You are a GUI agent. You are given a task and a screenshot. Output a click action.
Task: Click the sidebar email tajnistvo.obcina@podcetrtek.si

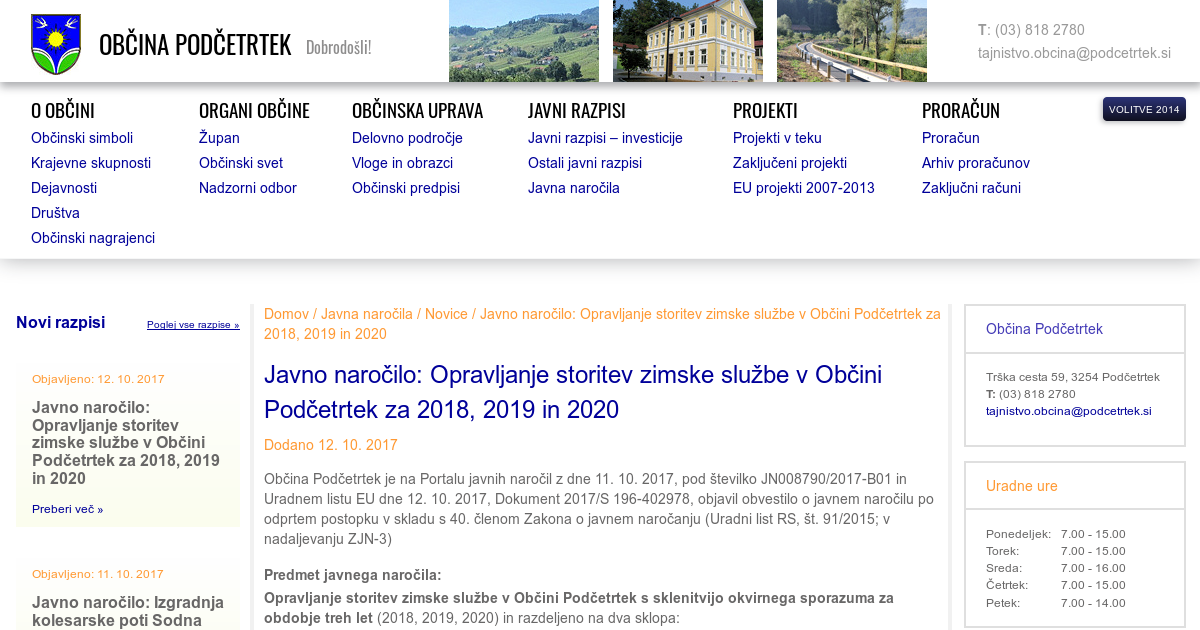[x=1068, y=411]
